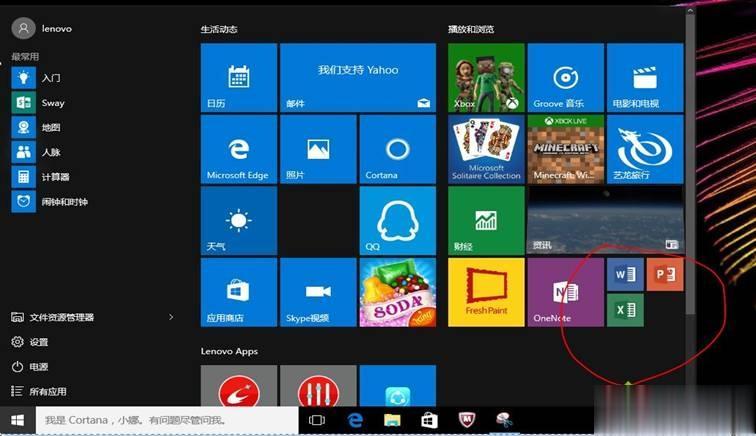Click the lenovo user account
Screen dimensions: 756x436
tap(42, 28)
